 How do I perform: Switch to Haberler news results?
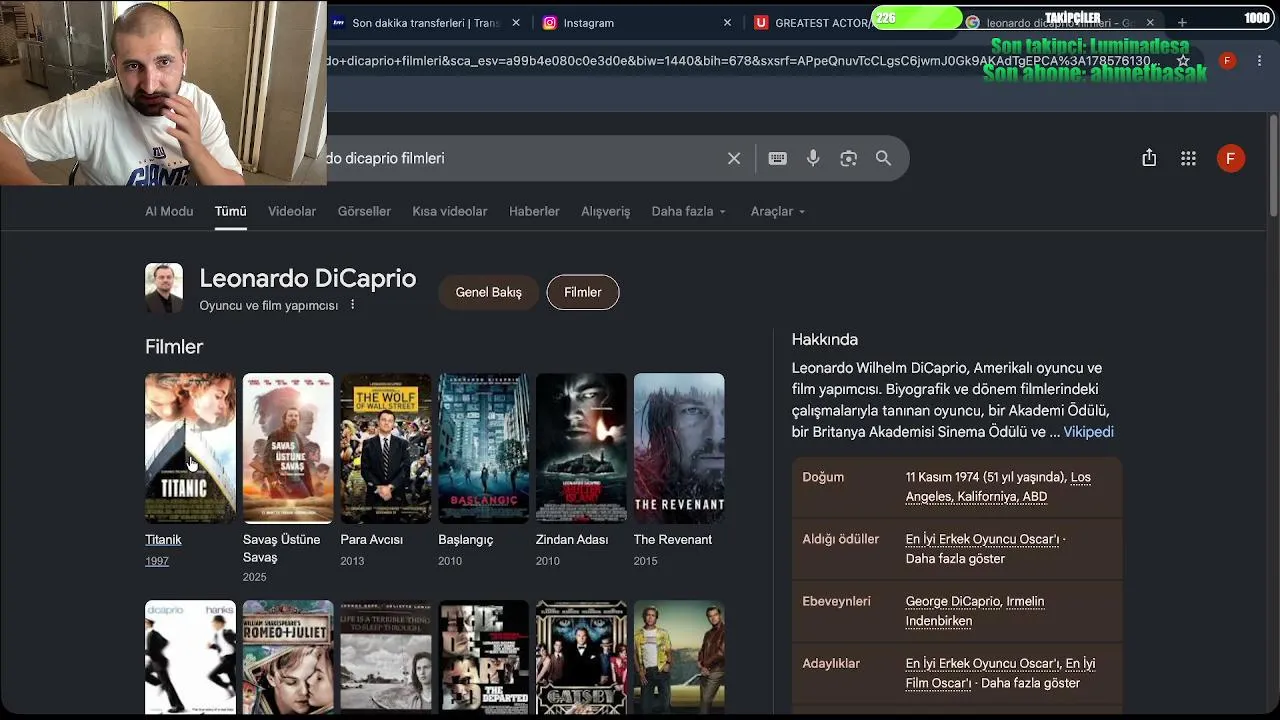tap(534, 211)
